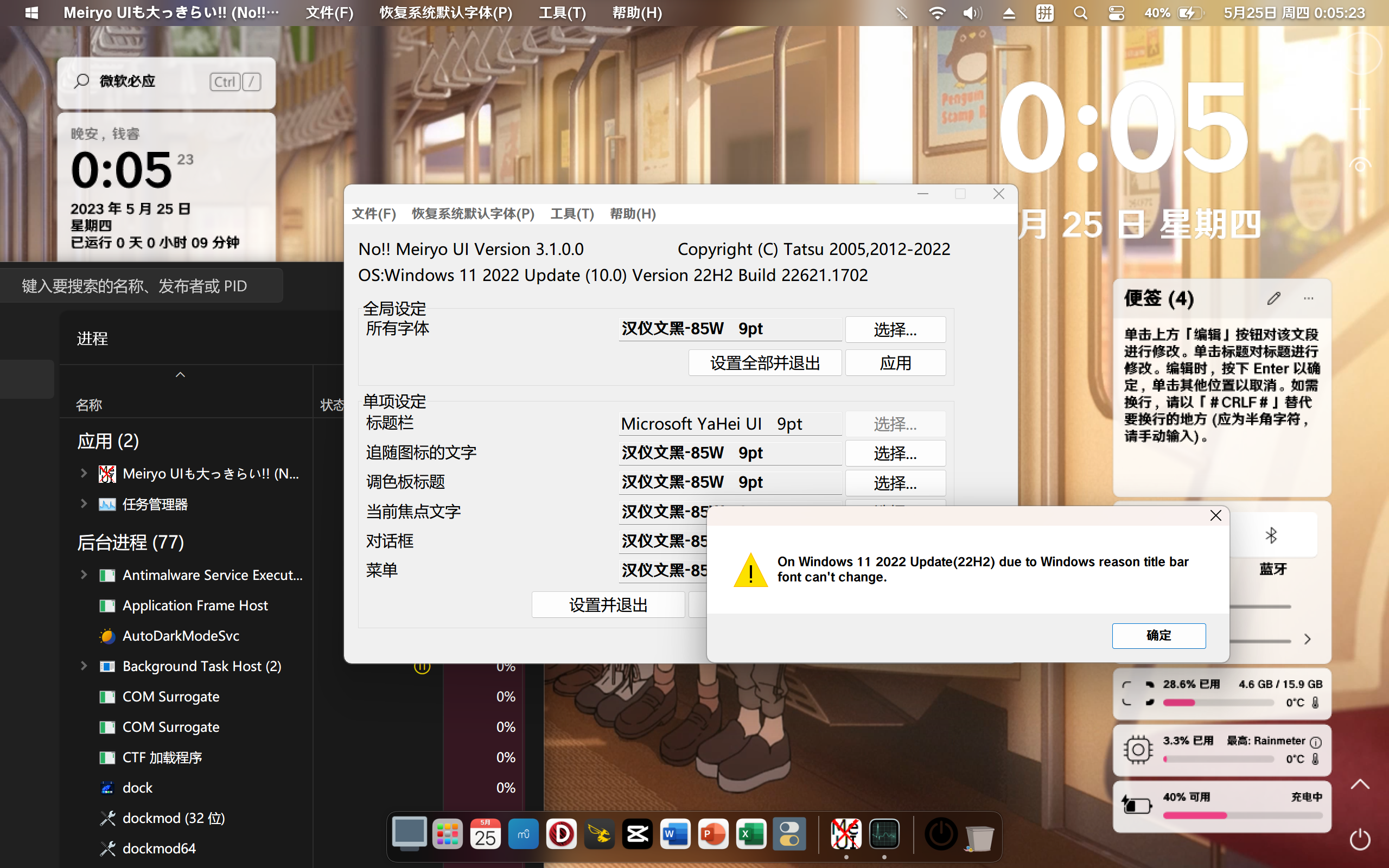Screen dimensions: 1389x868
Task: Click the up chevron above the power icon
Action: [x=1360, y=784]
